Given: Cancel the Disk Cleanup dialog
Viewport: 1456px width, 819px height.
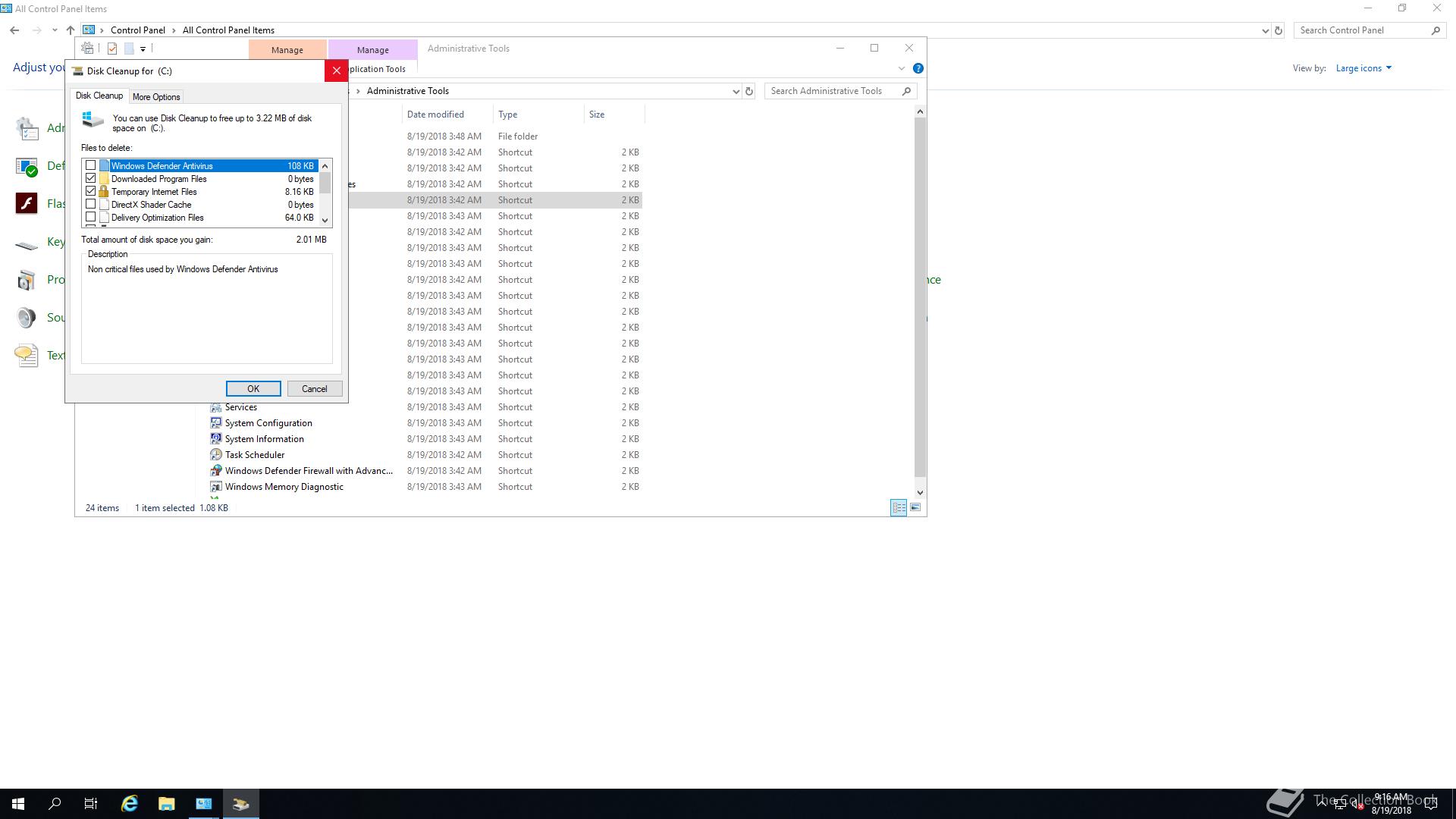Looking at the screenshot, I should click(x=315, y=388).
